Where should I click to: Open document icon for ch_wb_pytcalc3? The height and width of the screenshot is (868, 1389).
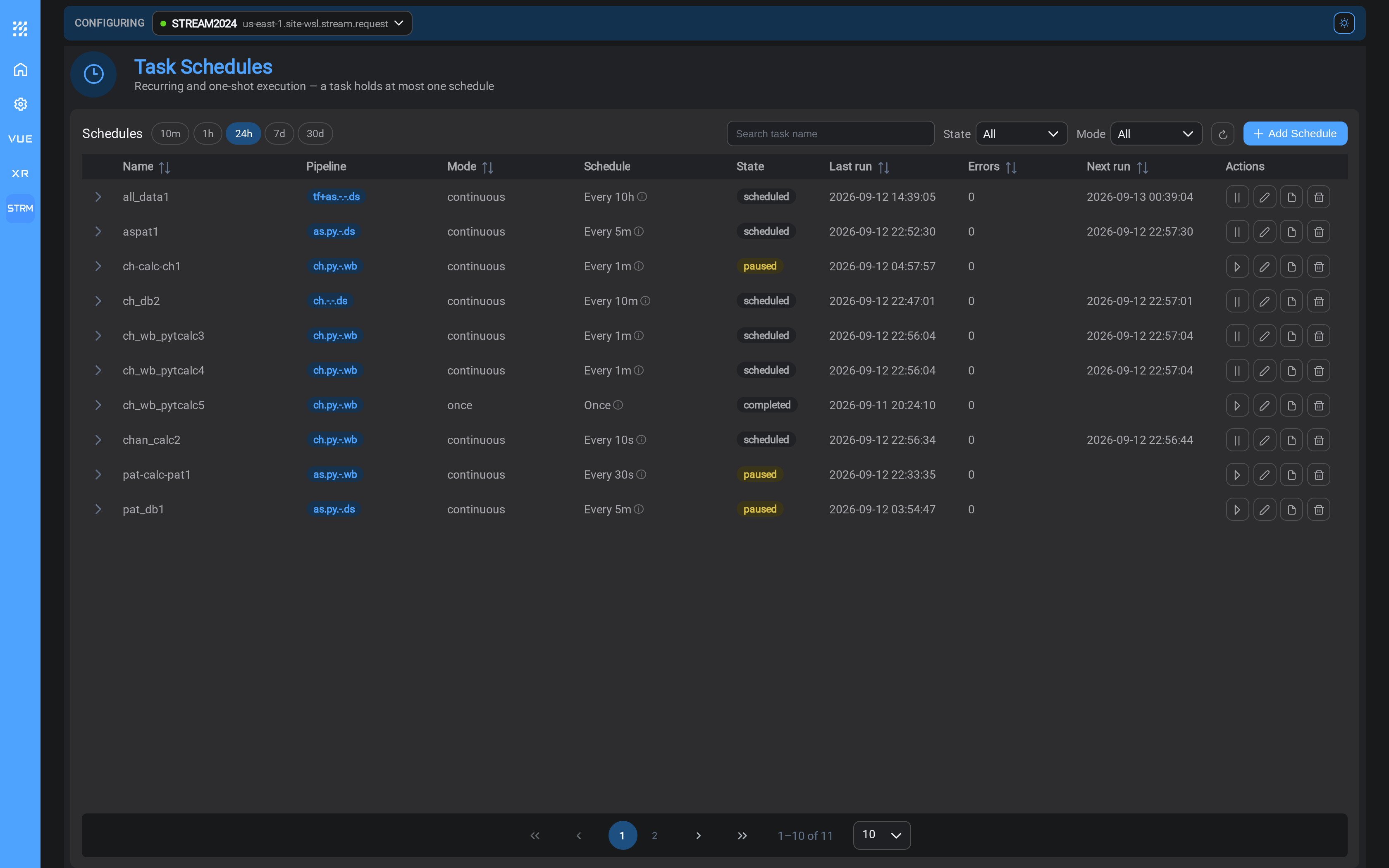tap(1291, 336)
